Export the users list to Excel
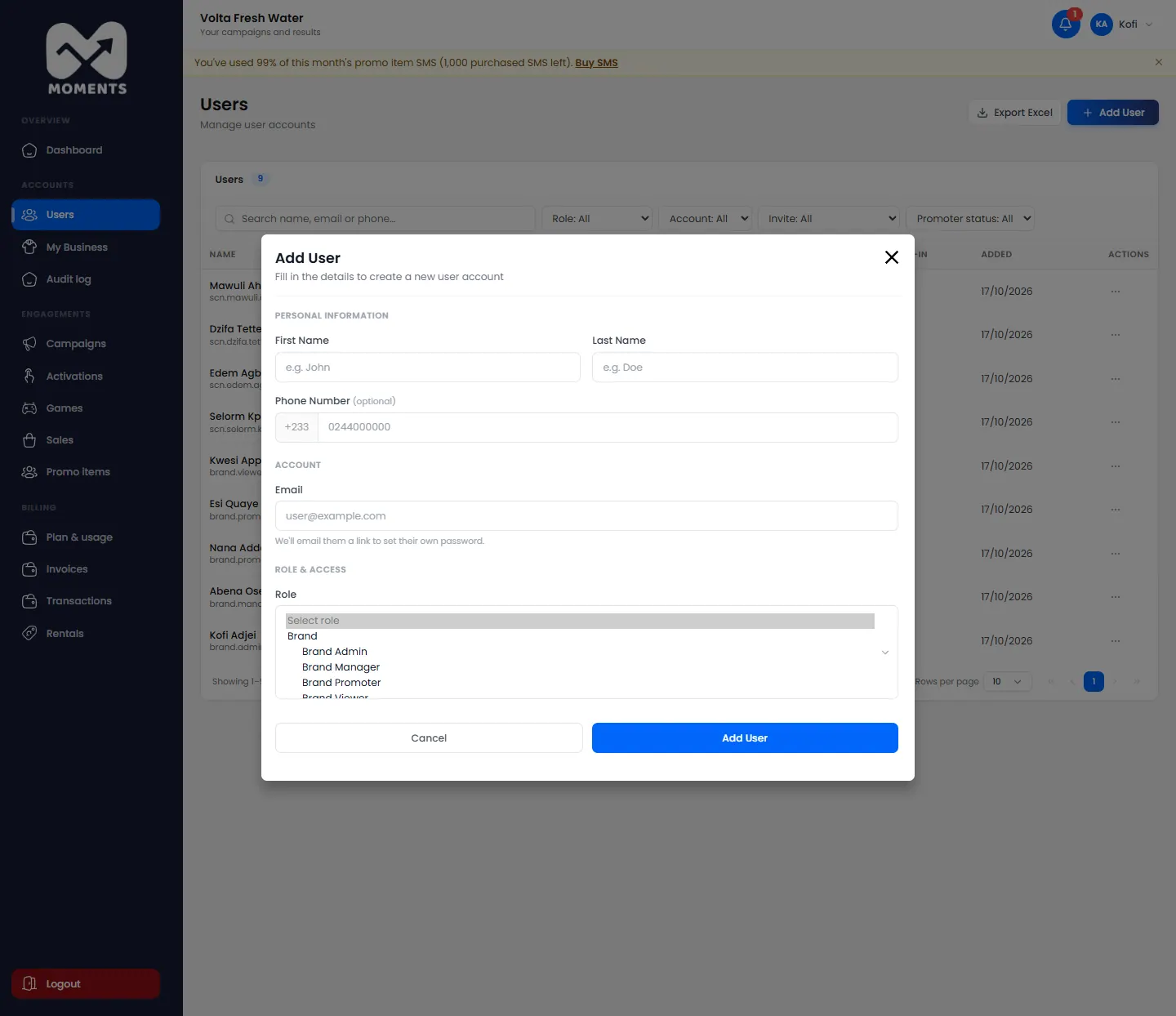This screenshot has width=1176, height=1016. (x=1014, y=113)
